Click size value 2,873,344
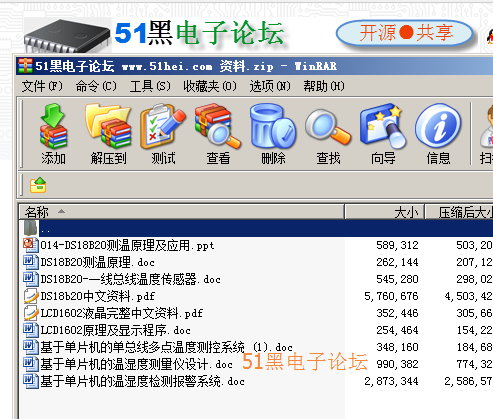The image size is (493, 419). click(391, 381)
